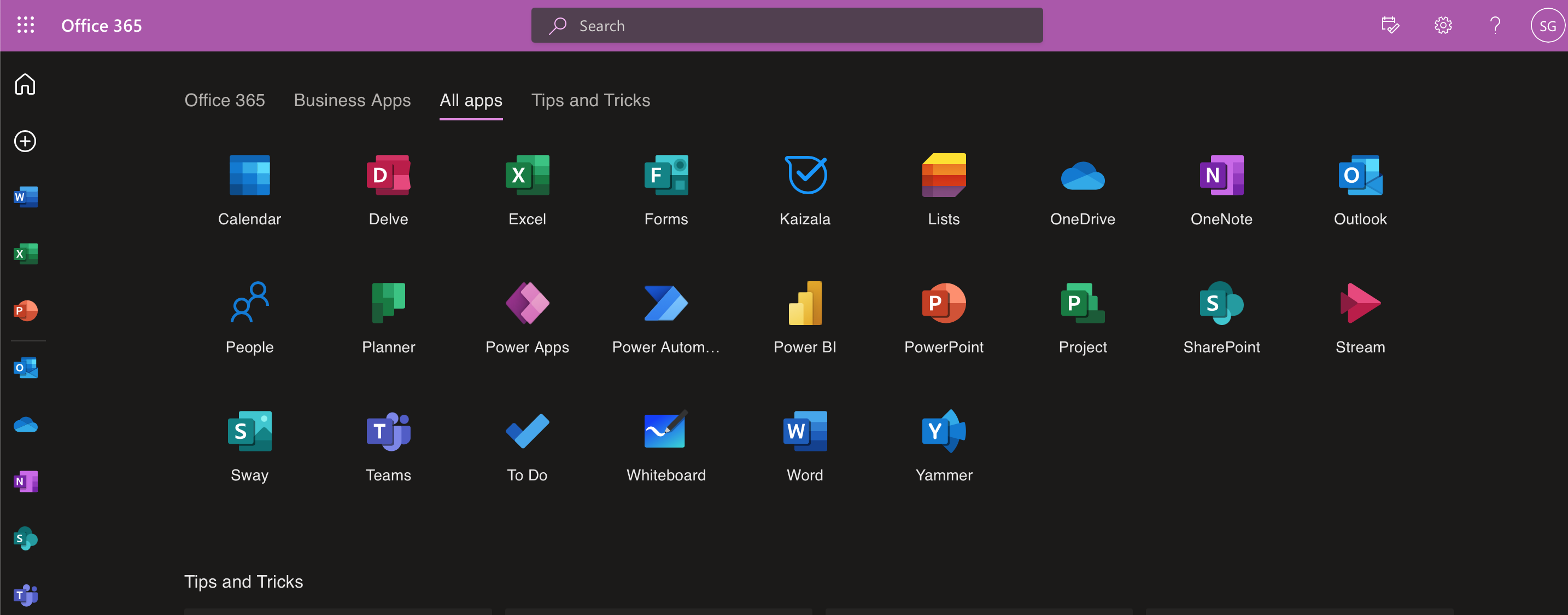The image size is (1568, 615).
Task: Click the Office 365 header link
Action: (x=102, y=26)
